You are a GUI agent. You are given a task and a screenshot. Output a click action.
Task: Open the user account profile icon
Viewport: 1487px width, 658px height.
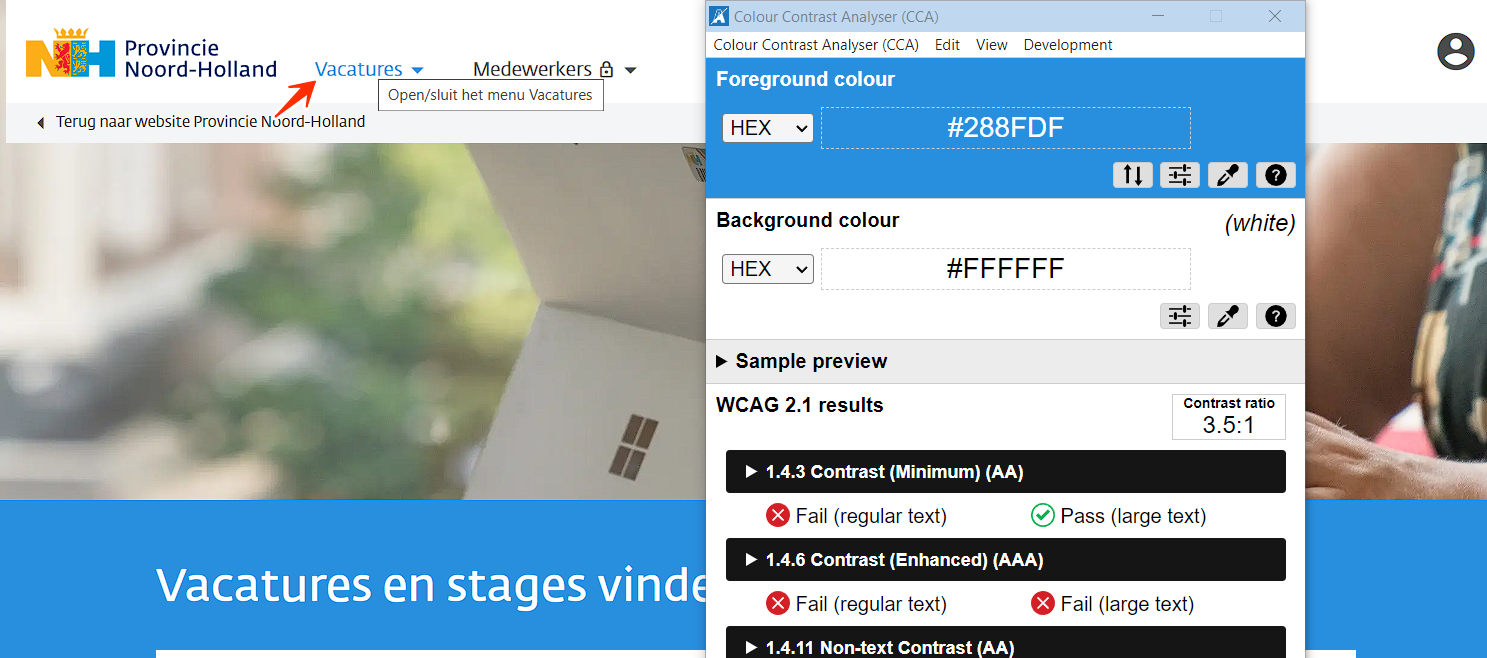(x=1456, y=51)
